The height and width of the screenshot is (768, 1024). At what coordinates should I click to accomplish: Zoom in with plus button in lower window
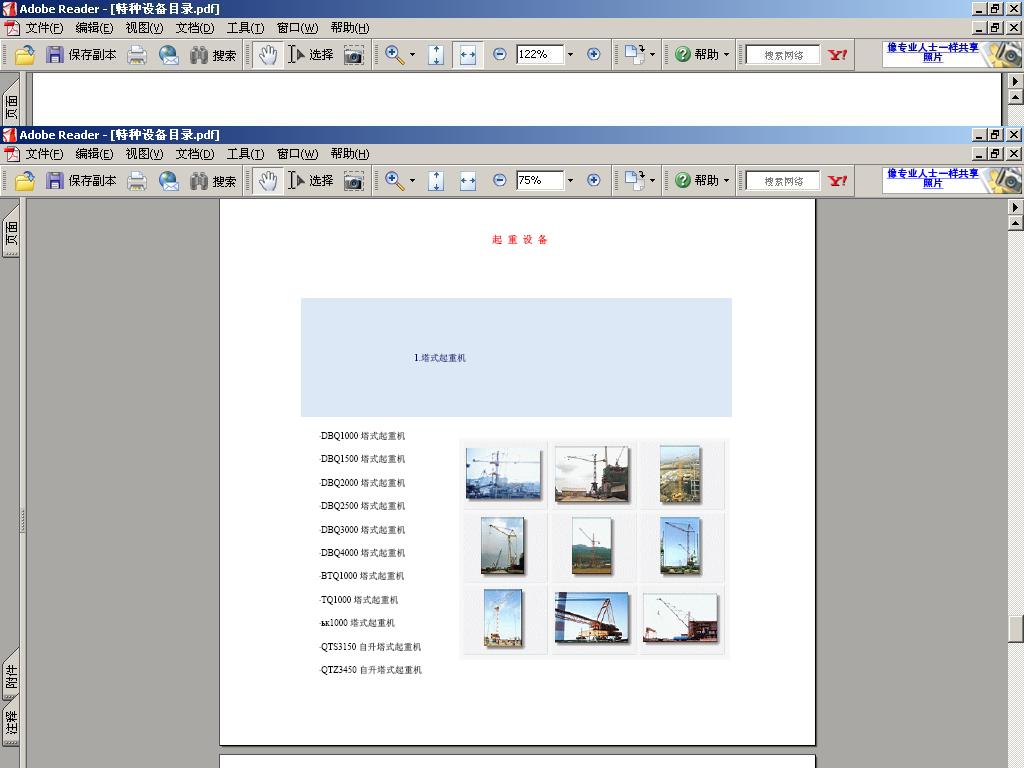594,180
